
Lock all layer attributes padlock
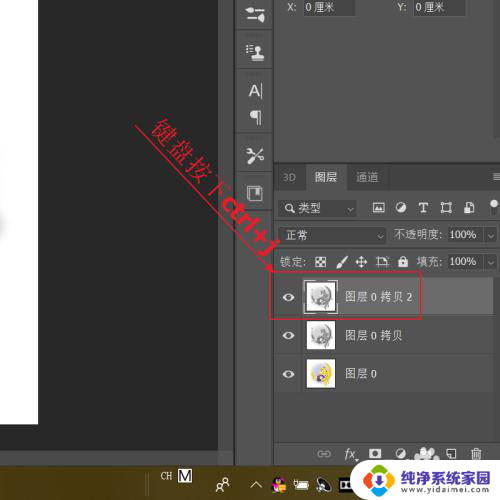coord(403,262)
